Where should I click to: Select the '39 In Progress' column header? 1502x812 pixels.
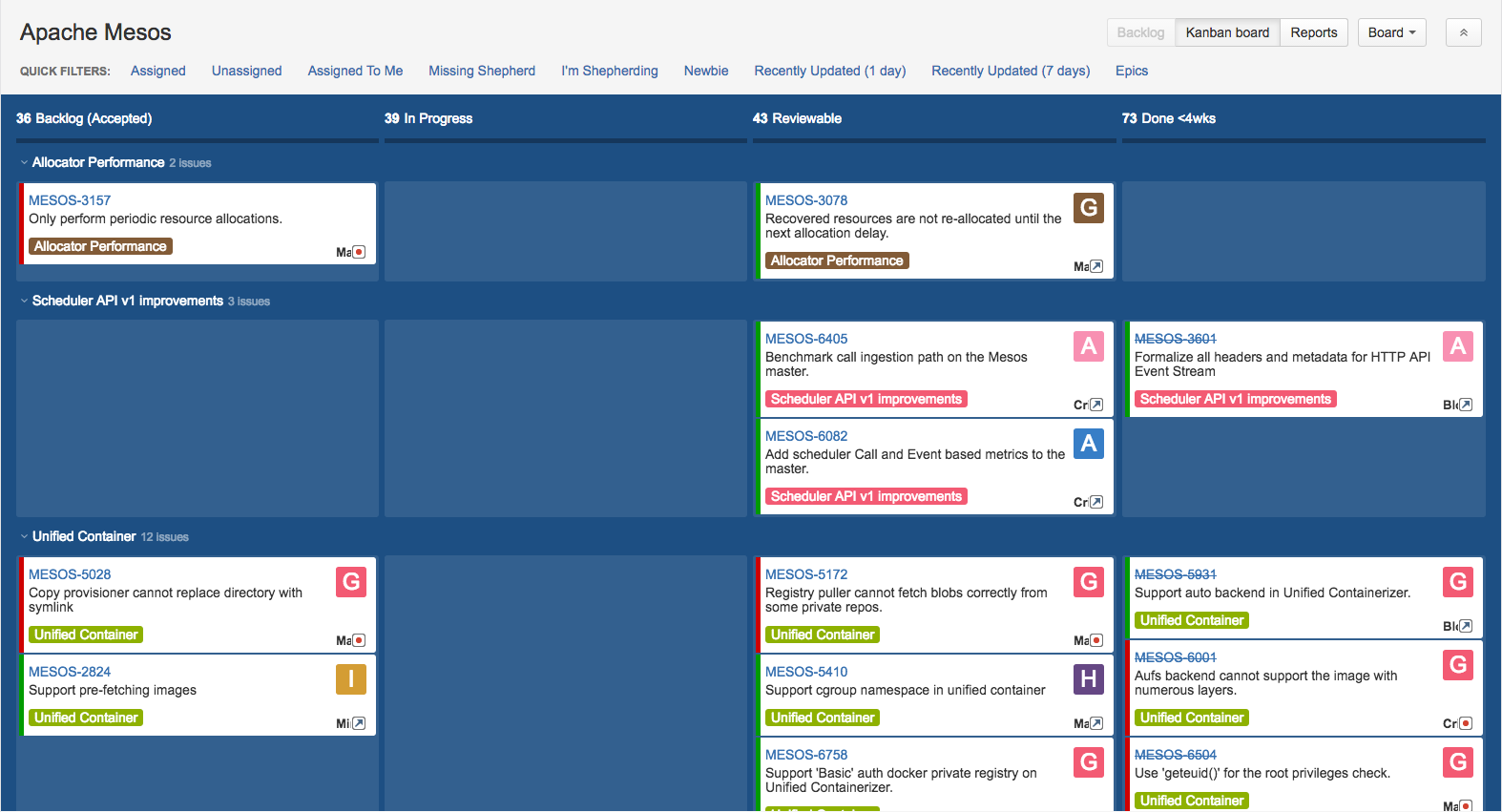point(428,118)
